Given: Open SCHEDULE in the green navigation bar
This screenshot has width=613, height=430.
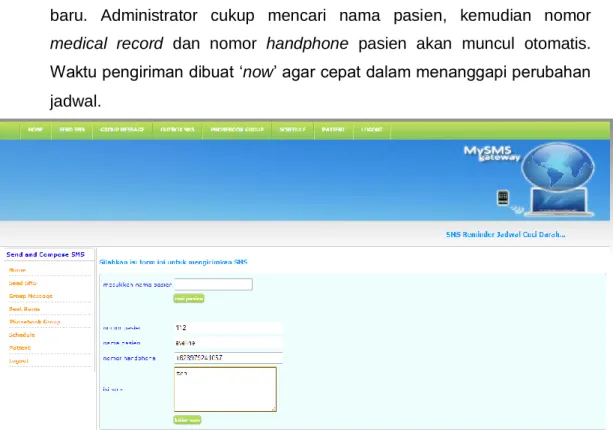Looking at the screenshot, I should (293, 130).
